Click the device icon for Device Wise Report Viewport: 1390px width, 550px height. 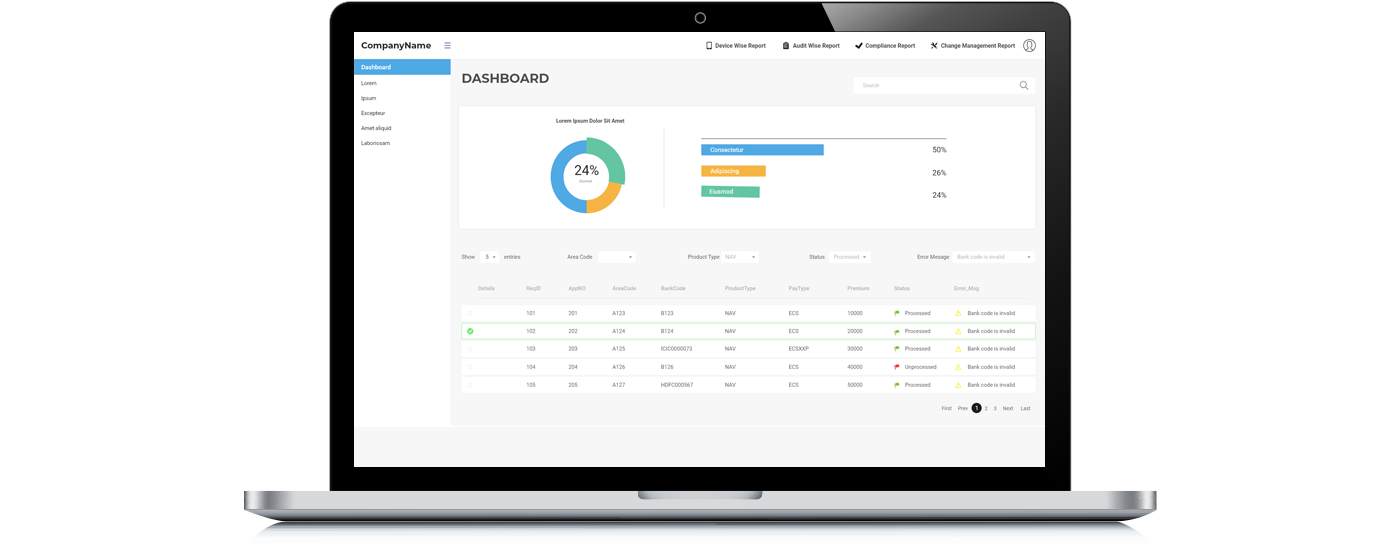[x=709, y=45]
